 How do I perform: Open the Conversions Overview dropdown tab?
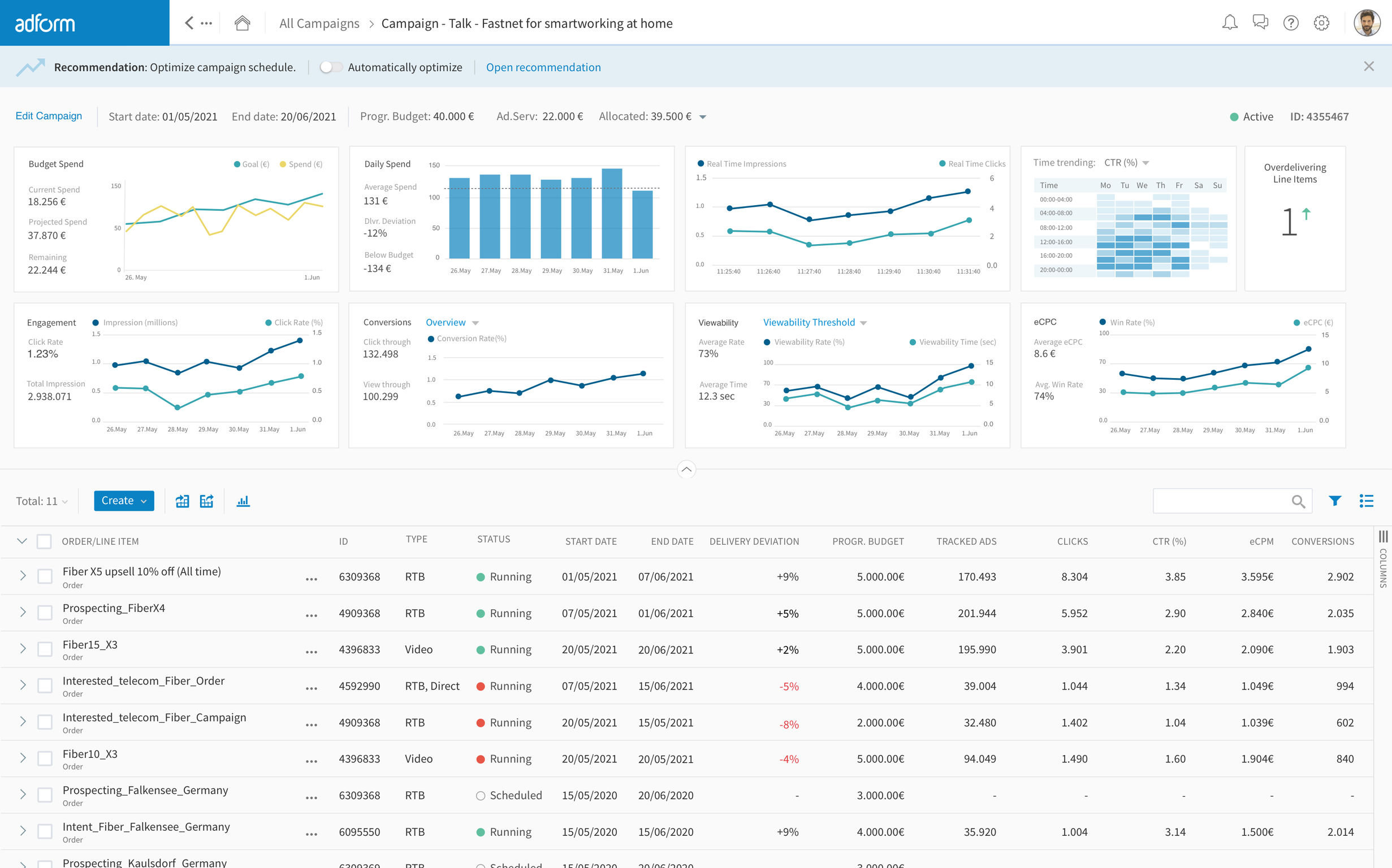446,322
